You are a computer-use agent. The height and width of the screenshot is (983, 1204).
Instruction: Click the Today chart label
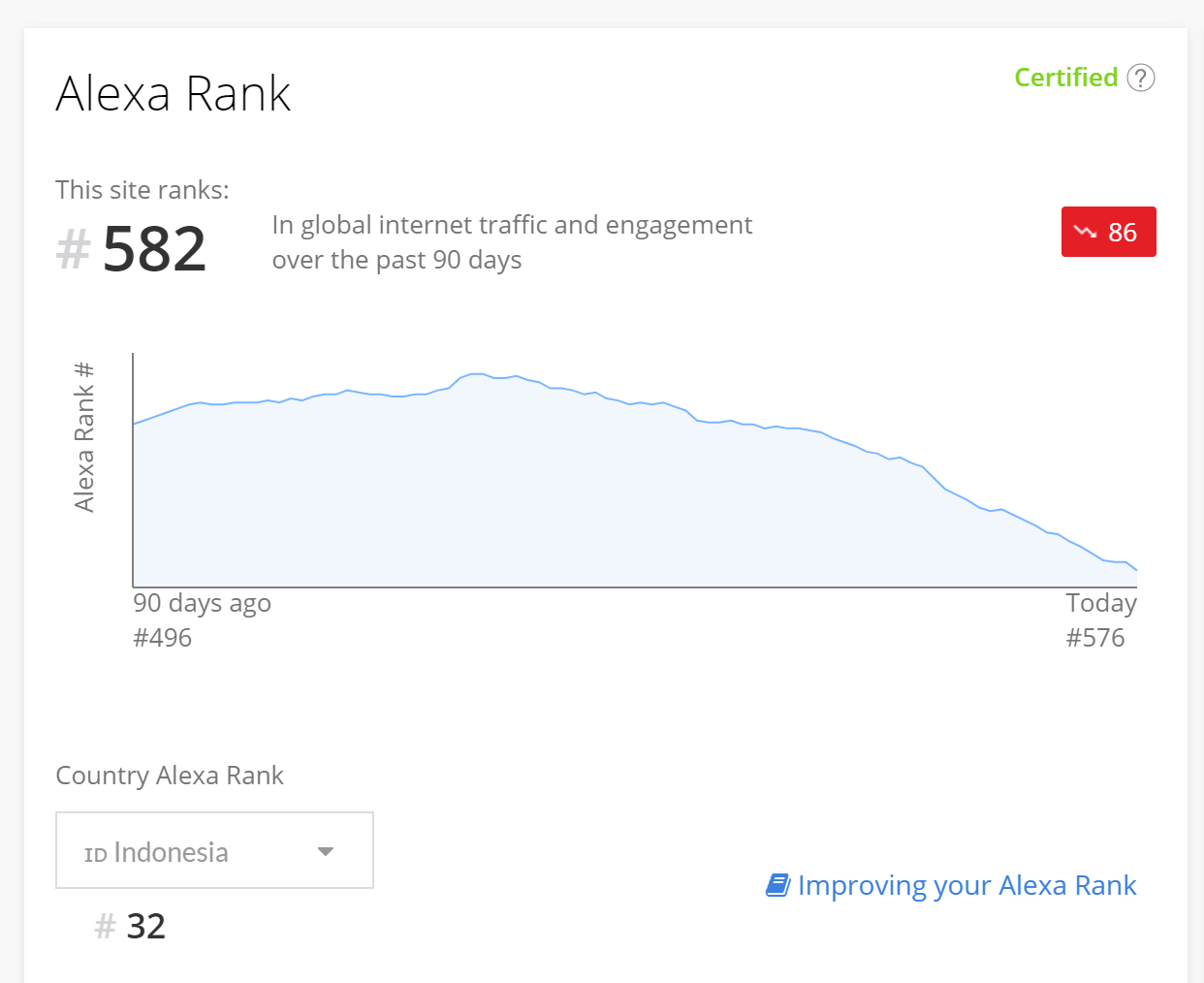1101,603
